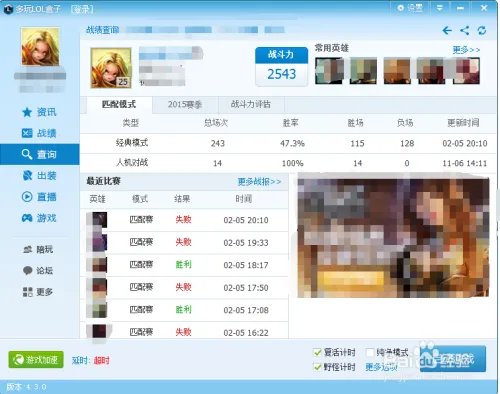The image size is (500, 394).
Task: Click the green 游戏加速 button
Action: (x=36, y=360)
